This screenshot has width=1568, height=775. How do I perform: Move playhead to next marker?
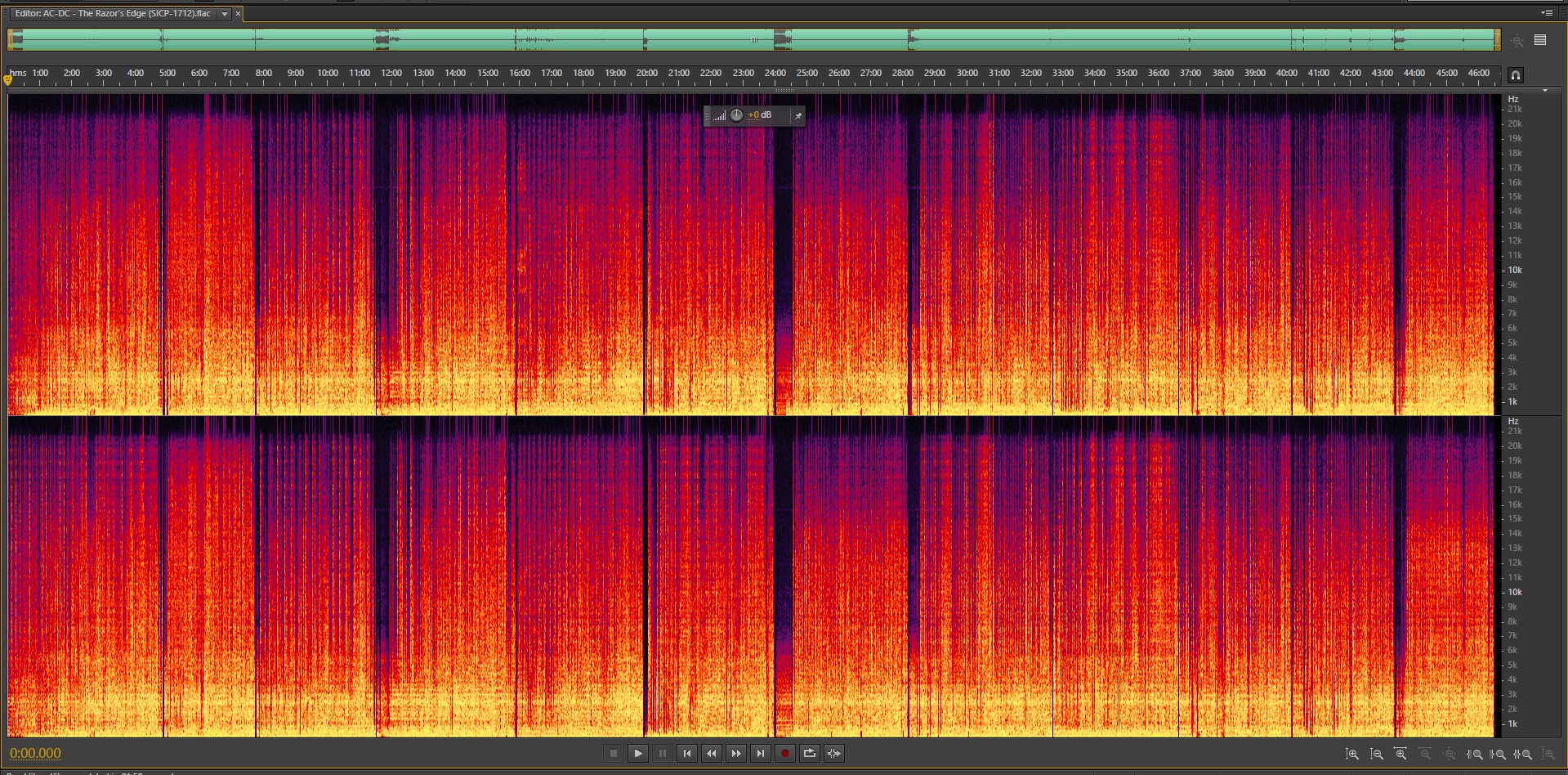[761, 754]
